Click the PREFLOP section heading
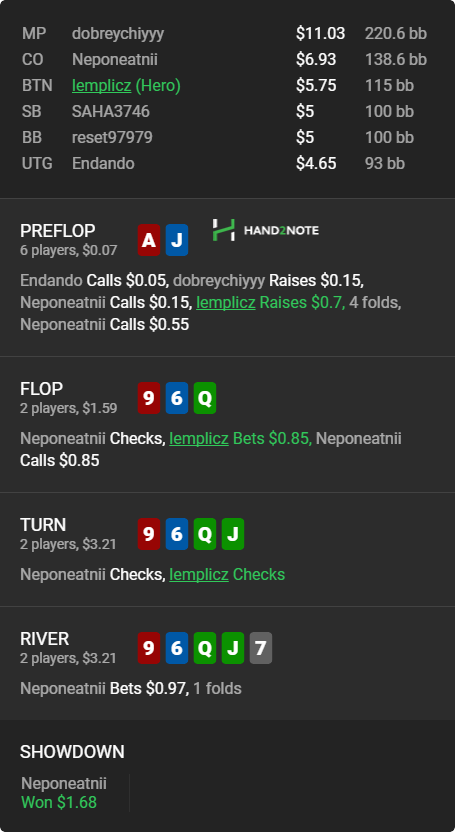Screen dimensions: 455x832 [58, 231]
